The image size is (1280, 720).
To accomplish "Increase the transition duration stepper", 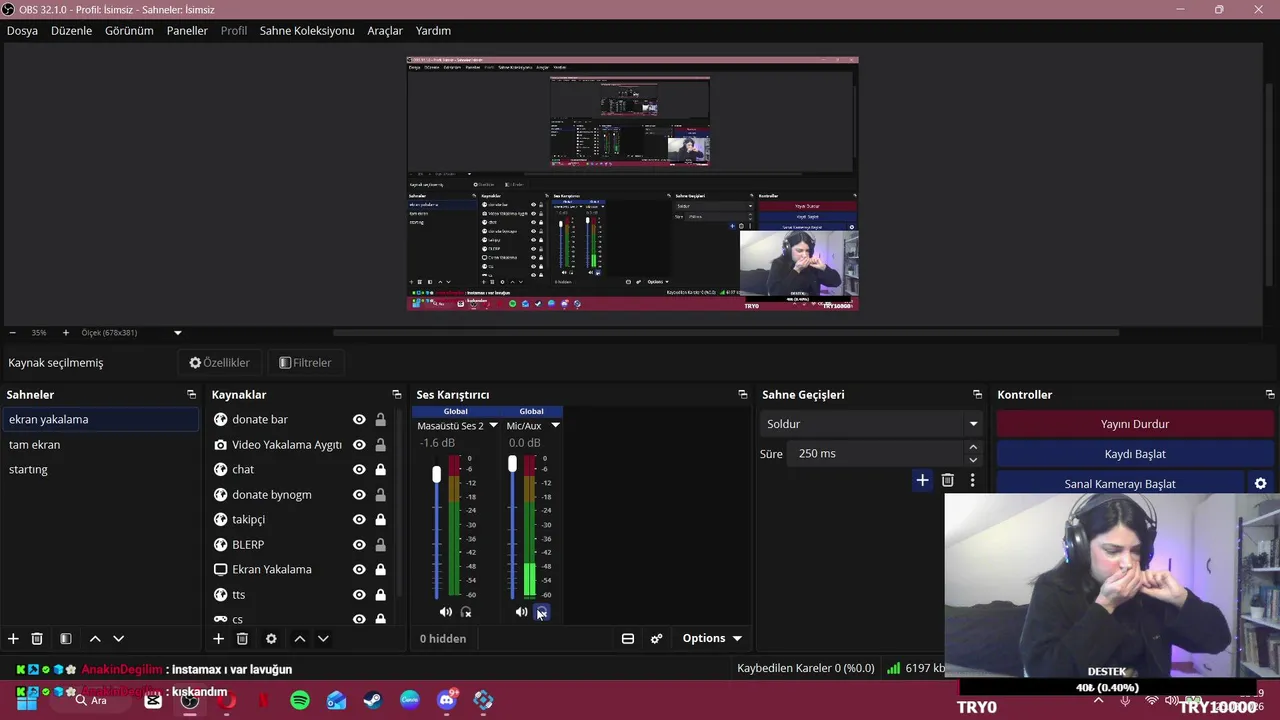I will tap(973, 448).
